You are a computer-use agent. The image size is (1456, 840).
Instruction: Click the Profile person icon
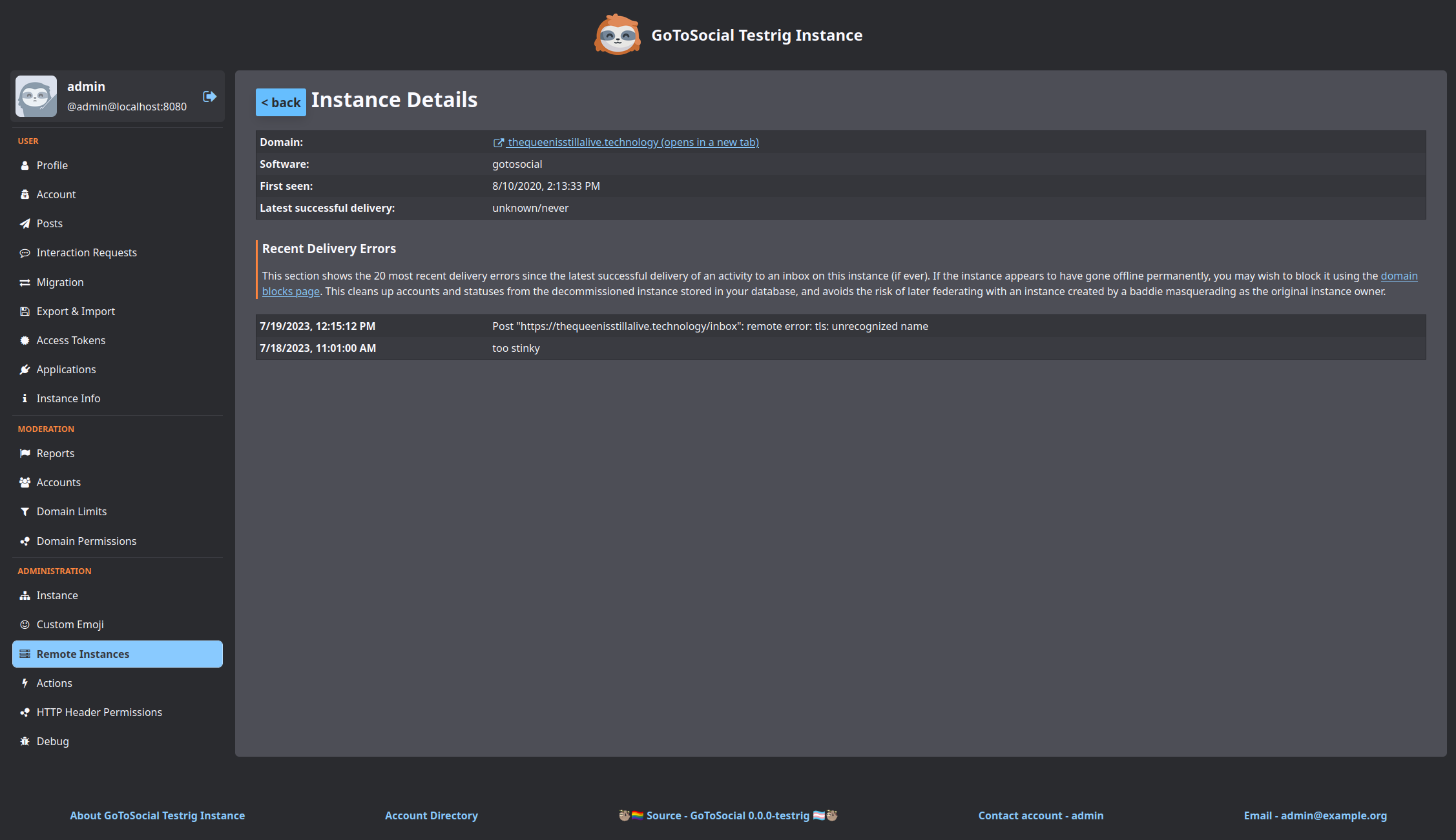coord(25,165)
